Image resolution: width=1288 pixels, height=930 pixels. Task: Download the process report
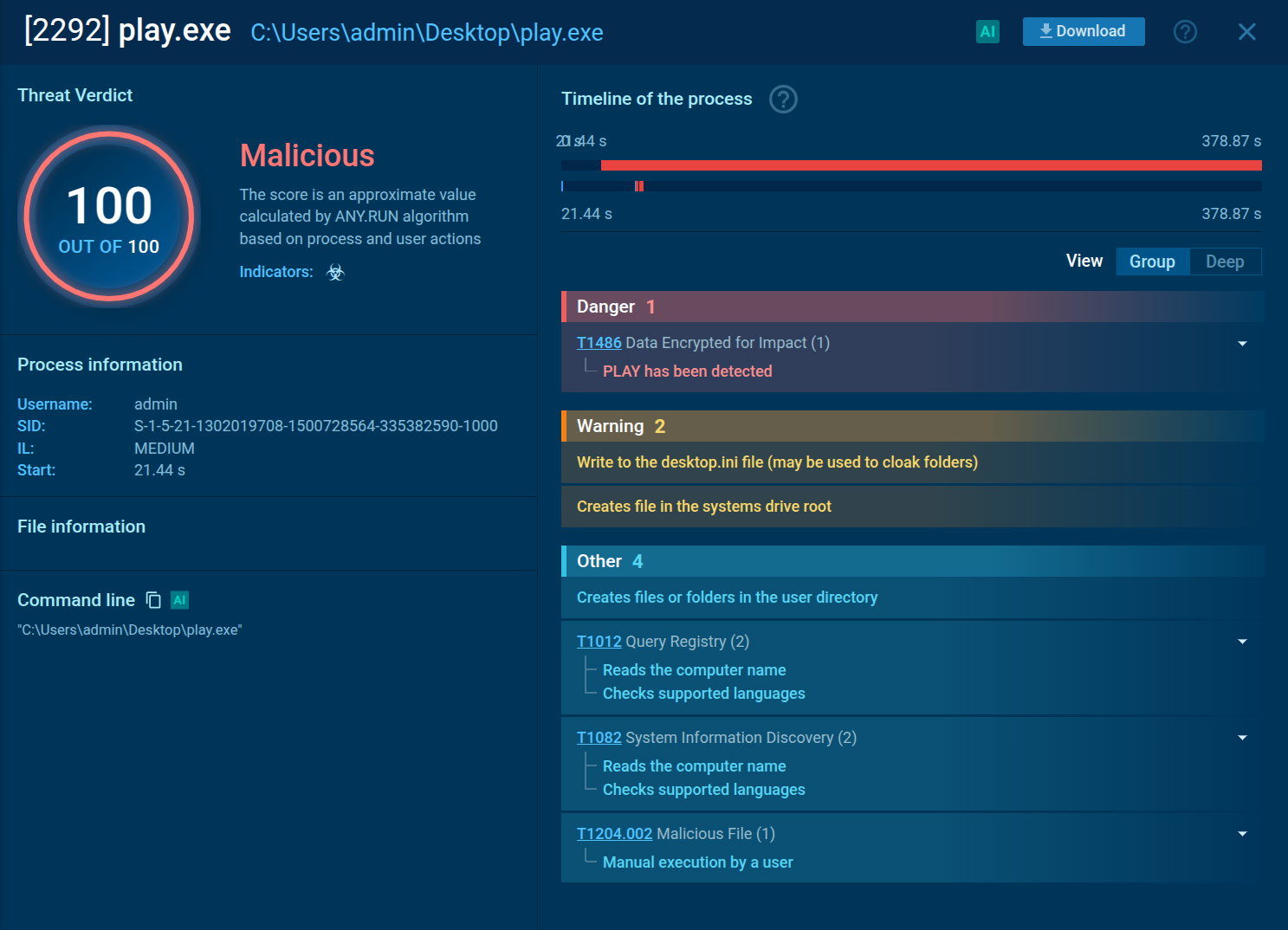point(1083,32)
